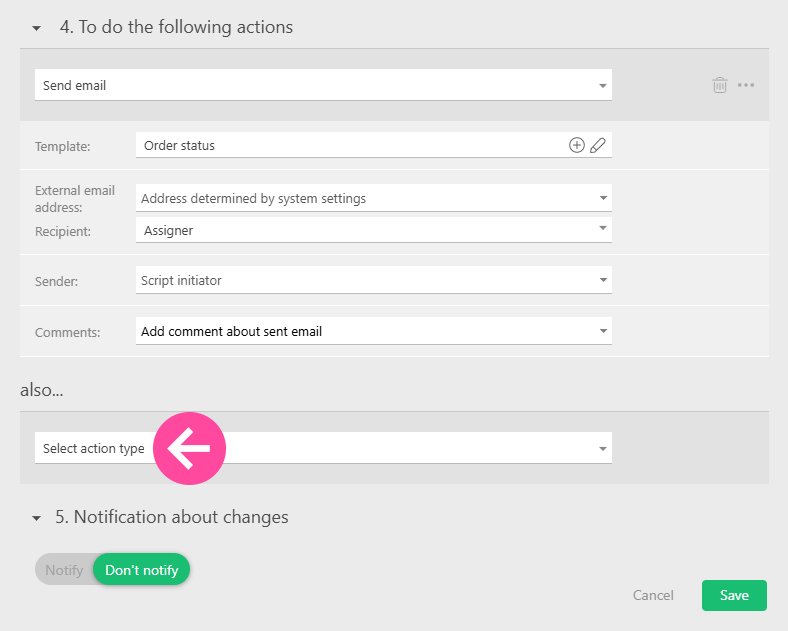Open the Select action type dropdown
This screenshot has height=631, width=788.
click(400, 449)
